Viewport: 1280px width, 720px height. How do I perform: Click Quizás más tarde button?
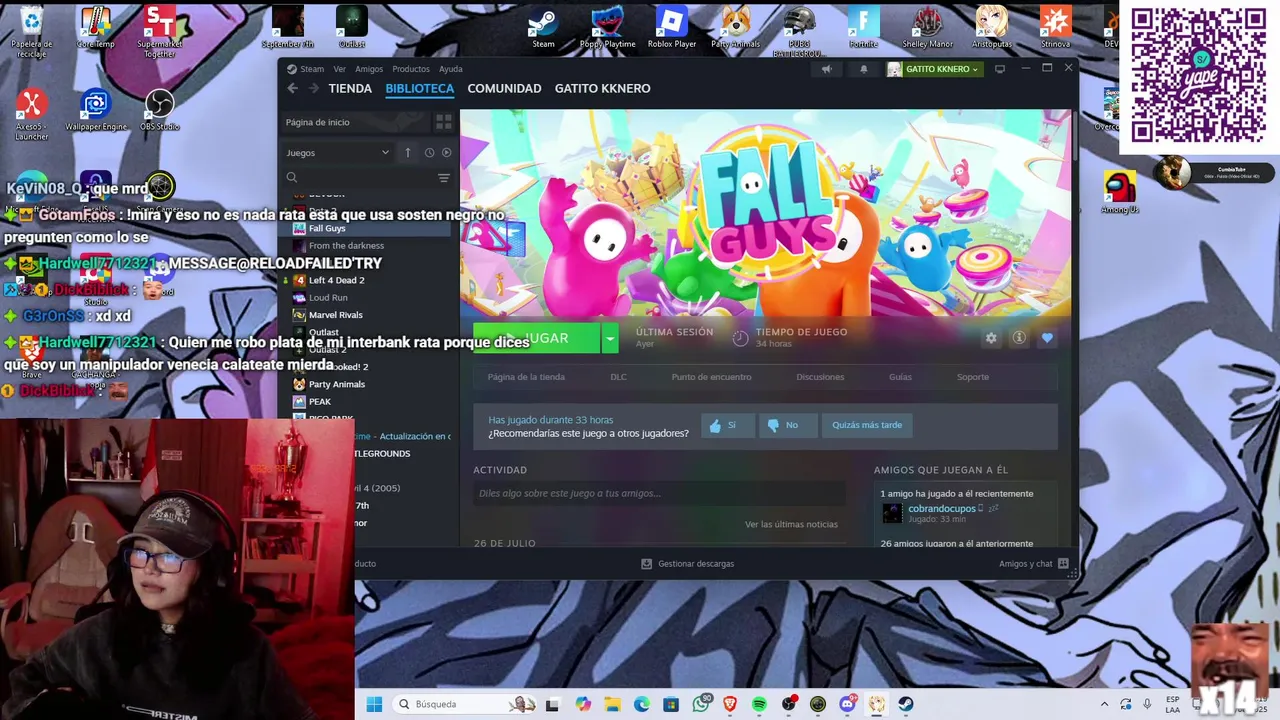(867, 425)
